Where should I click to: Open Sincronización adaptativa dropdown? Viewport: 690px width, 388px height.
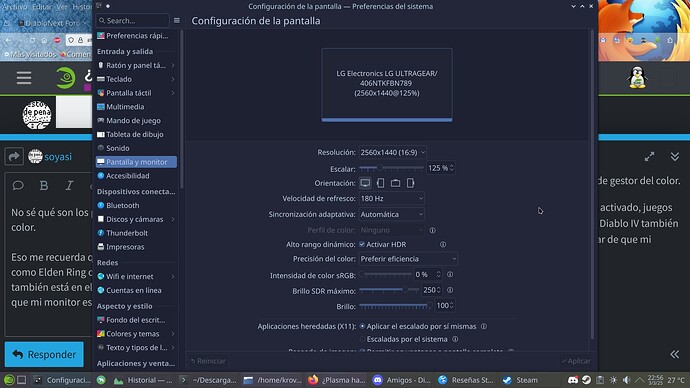[x=392, y=214]
